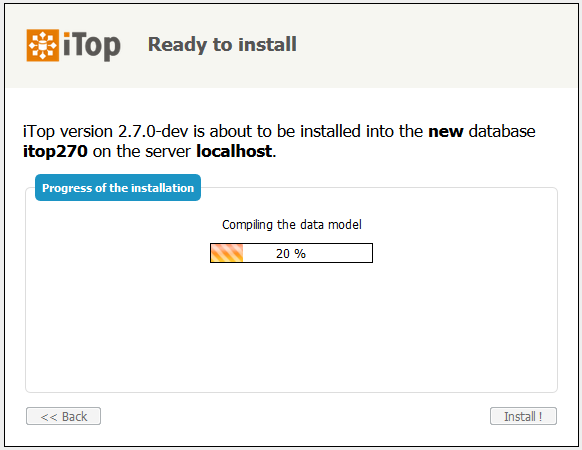Click the light gray header banner background
The width and height of the screenshot is (582, 450).
click(x=427, y=45)
